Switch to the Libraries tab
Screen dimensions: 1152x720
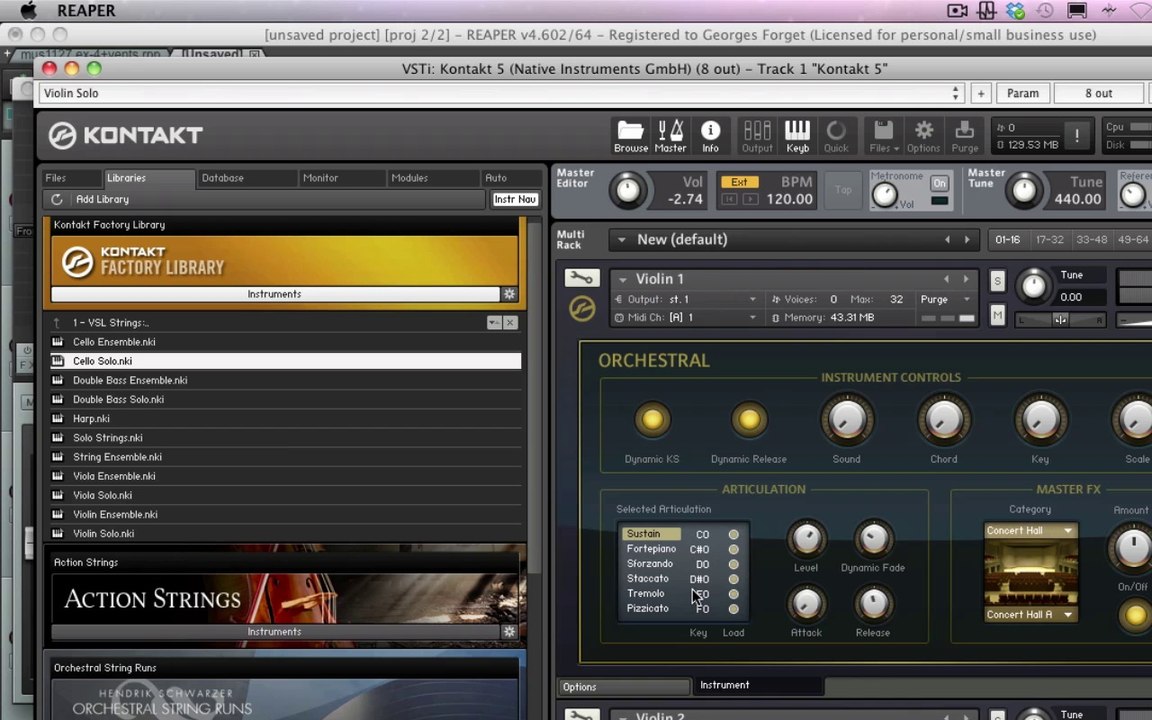click(x=149, y=178)
